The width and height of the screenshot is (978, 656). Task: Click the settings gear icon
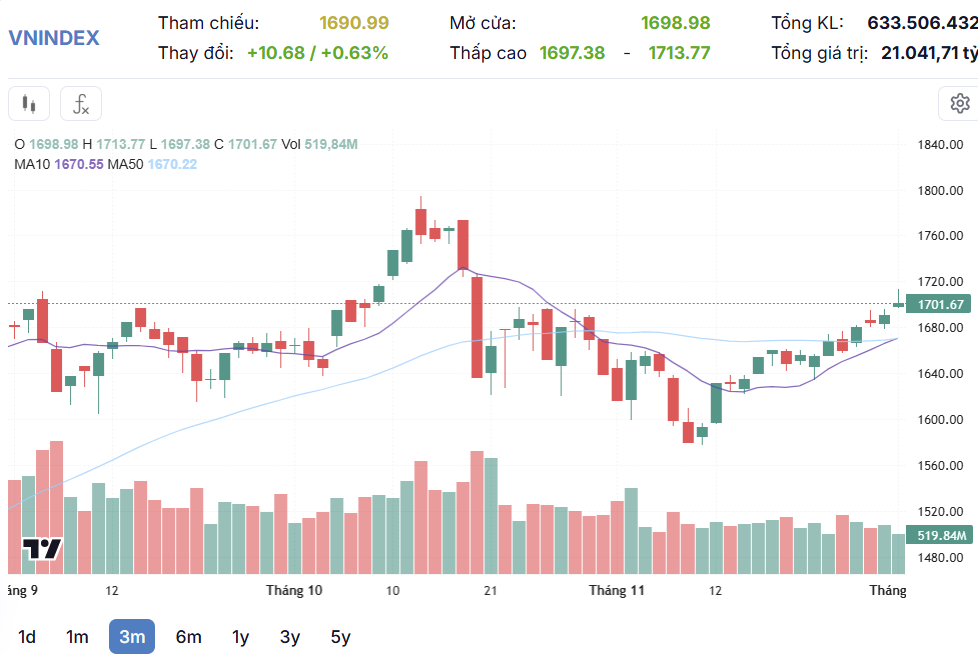pyautogui.click(x=959, y=103)
